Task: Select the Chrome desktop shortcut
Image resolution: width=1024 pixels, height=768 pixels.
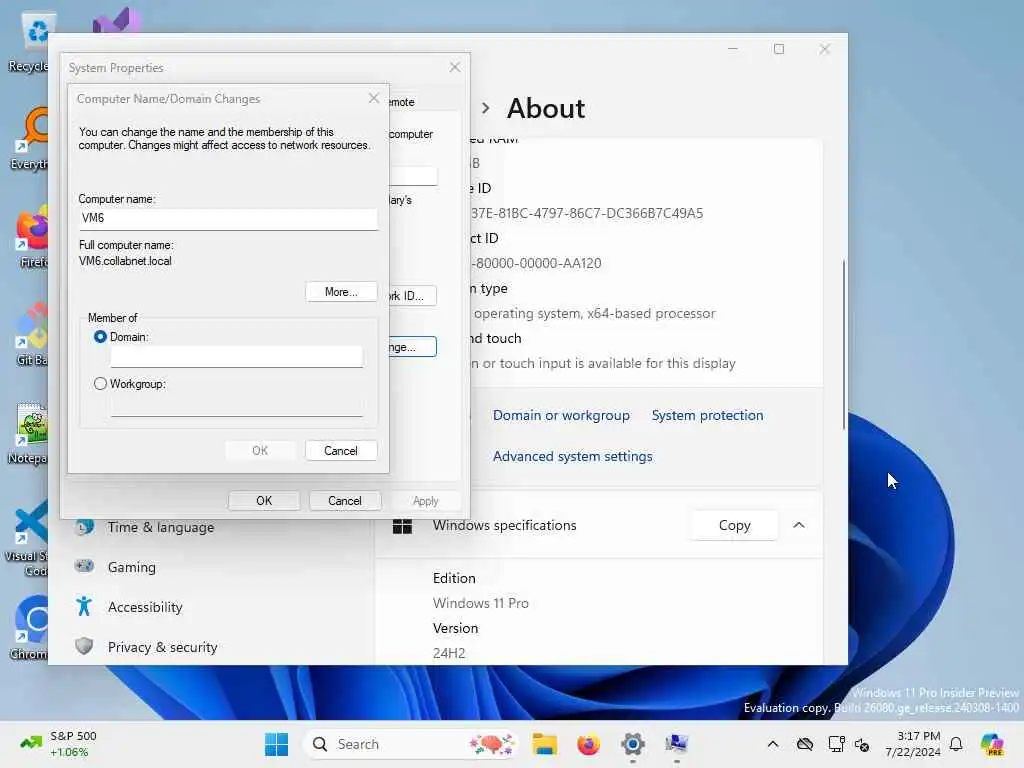Action: click(x=29, y=628)
